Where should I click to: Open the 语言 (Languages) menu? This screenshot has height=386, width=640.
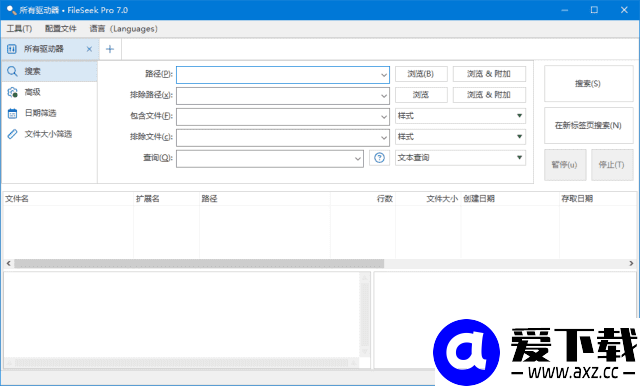(x=123, y=29)
